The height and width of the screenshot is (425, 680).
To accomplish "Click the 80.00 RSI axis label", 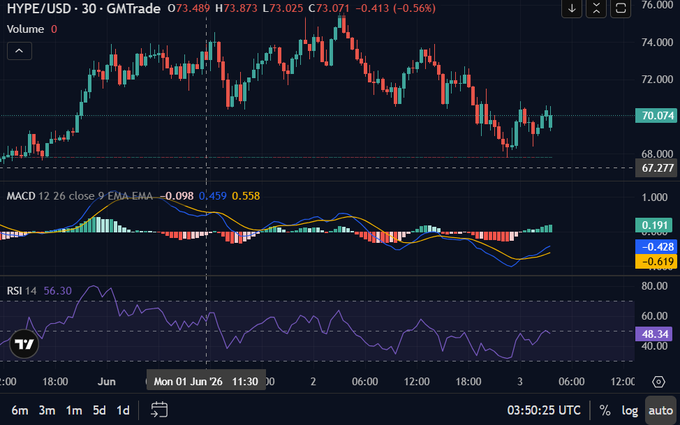I will pyautogui.click(x=655, y=286).
